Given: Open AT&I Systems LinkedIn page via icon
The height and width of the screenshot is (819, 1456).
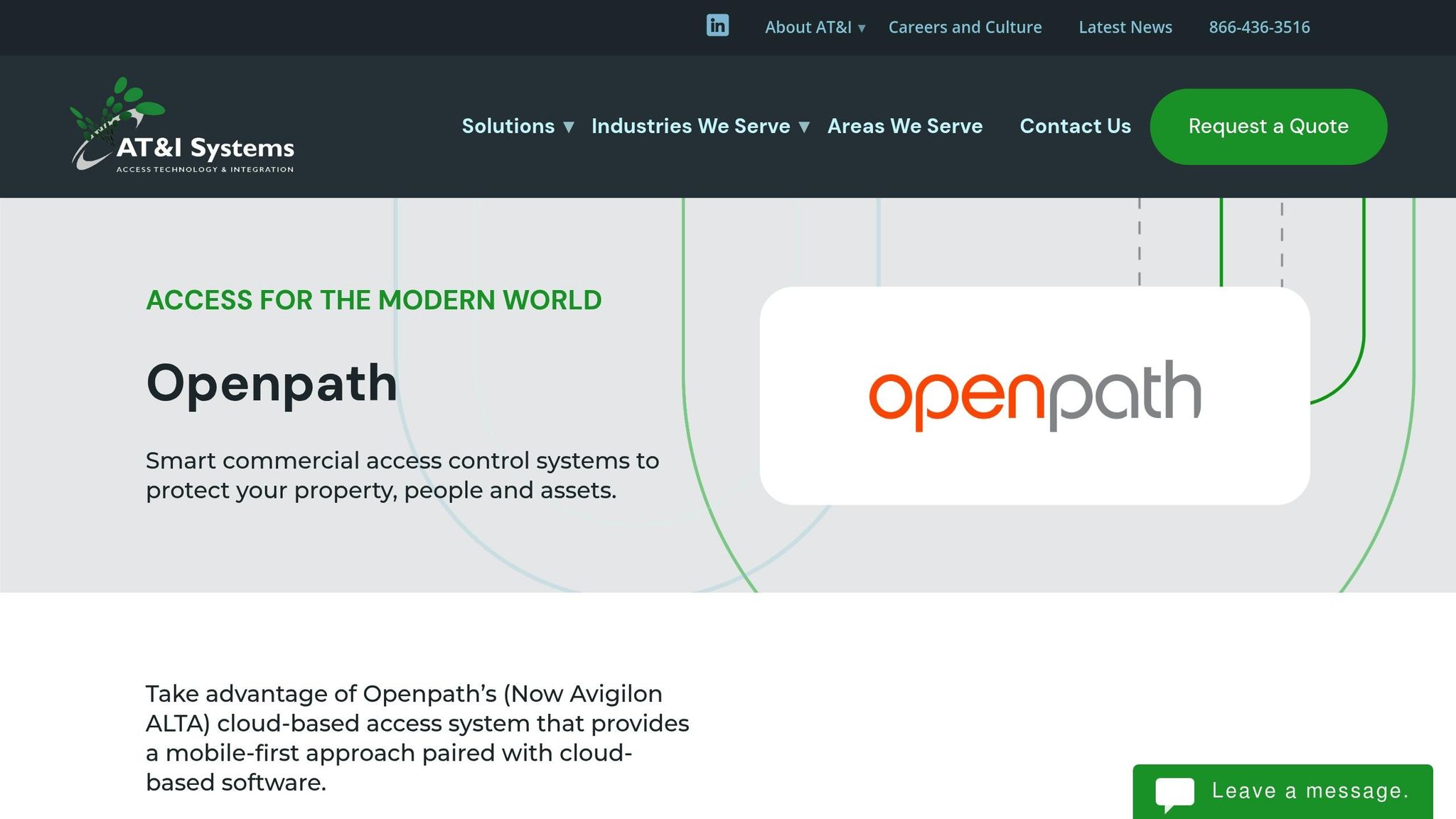Looking at the screenshot, I should [x=717, y=26].
